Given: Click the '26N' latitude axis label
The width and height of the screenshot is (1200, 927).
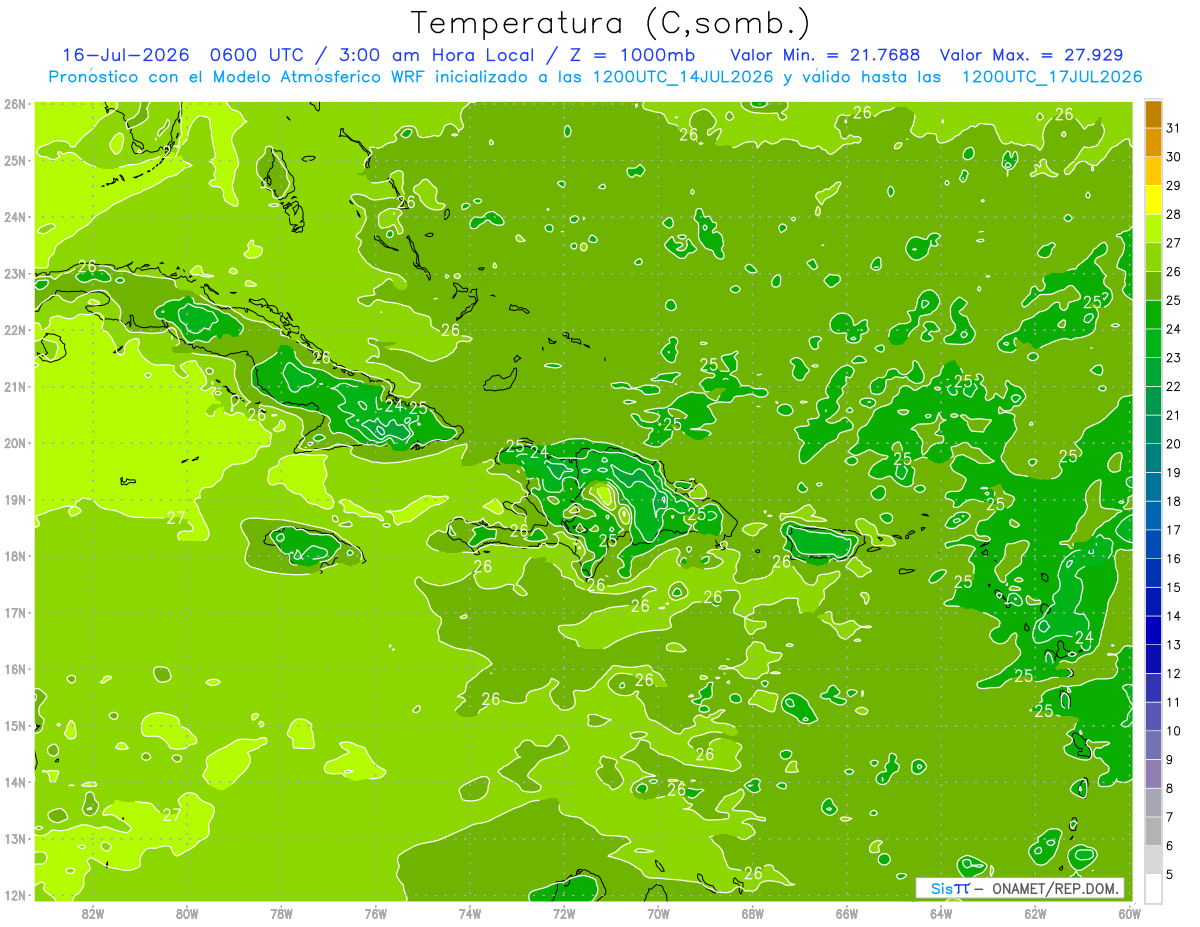Looking at the screenshot, I should coord(14,104).
